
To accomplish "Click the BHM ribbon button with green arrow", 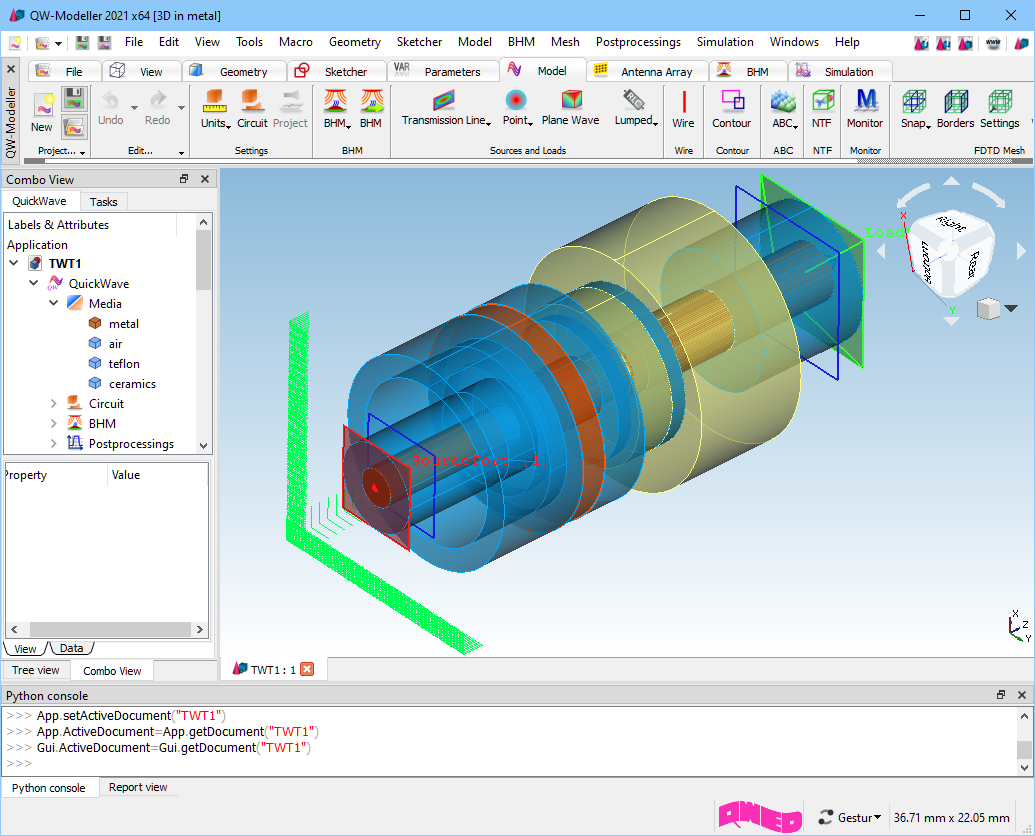I will tap(371, 109).
